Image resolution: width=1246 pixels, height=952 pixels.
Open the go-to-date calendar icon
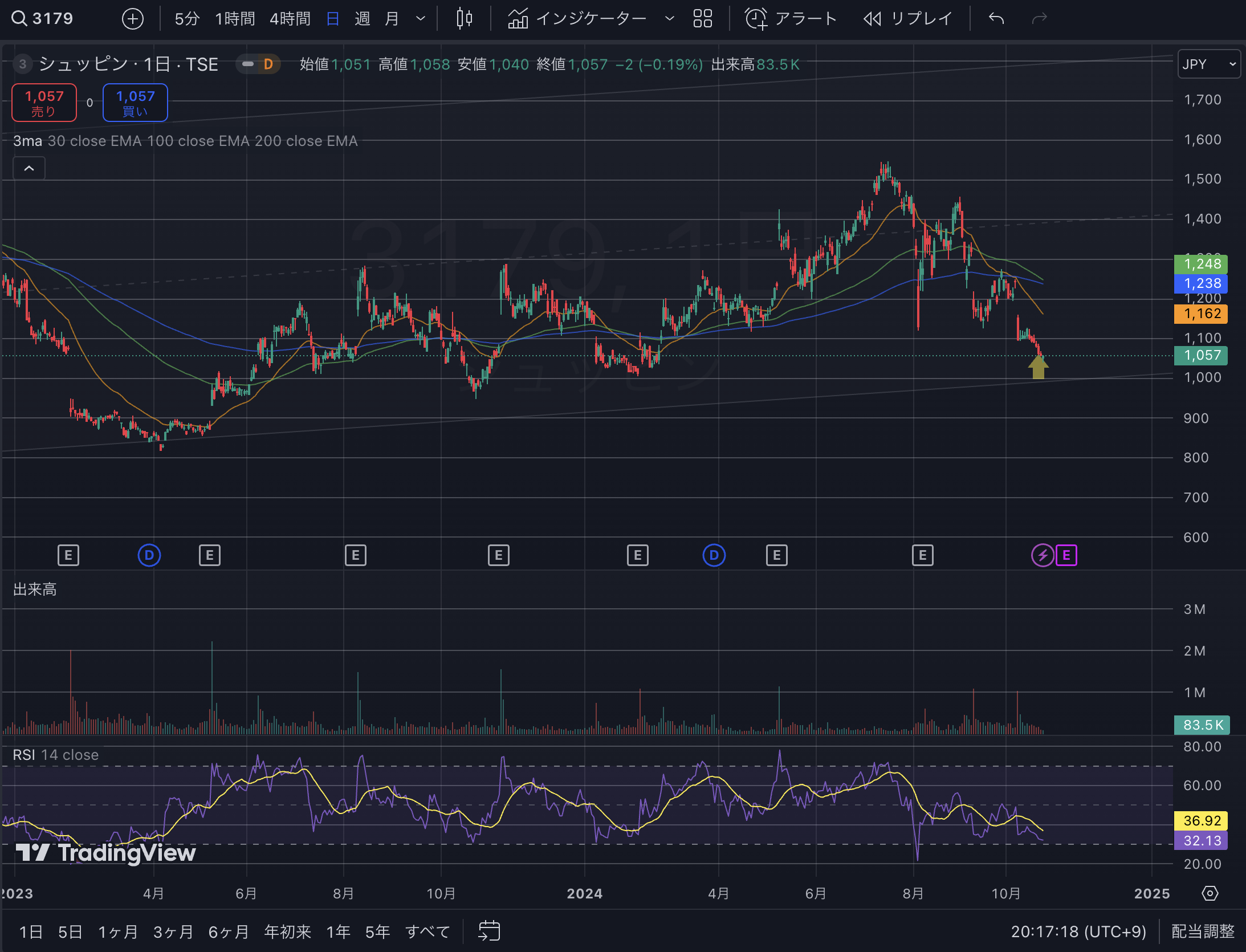[x=489, y=931]
